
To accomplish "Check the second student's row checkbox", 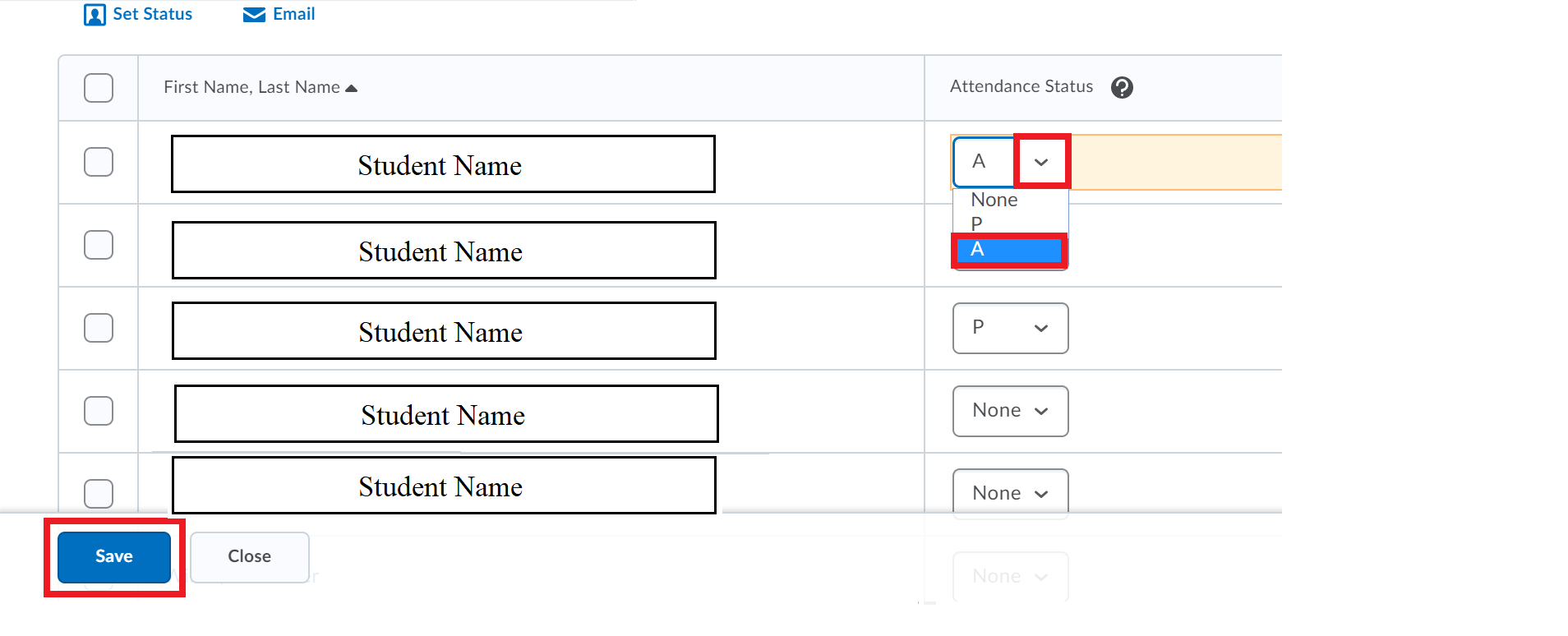I will tap(98, 244).
